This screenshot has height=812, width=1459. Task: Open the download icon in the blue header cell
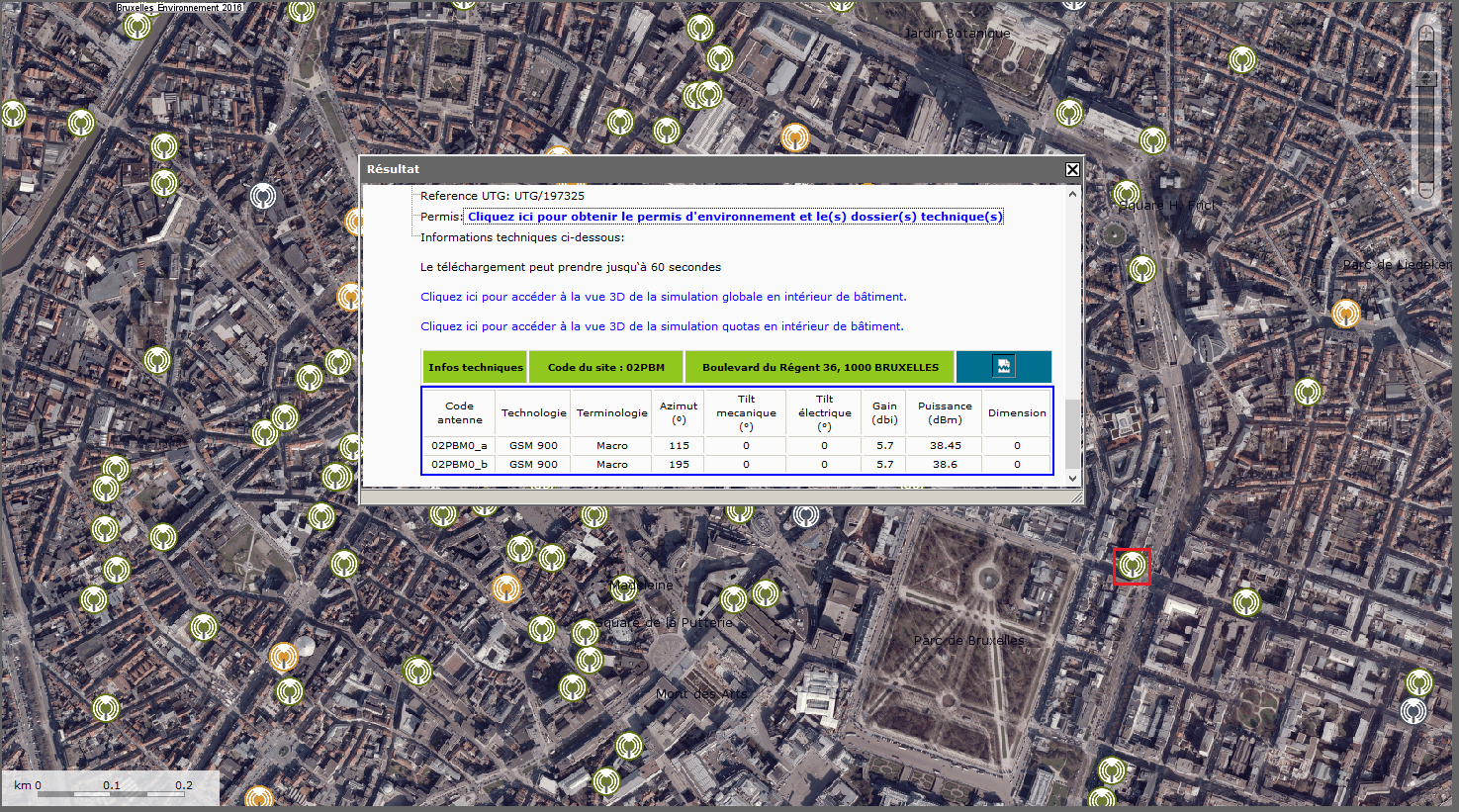click(x=1003, y=366)
